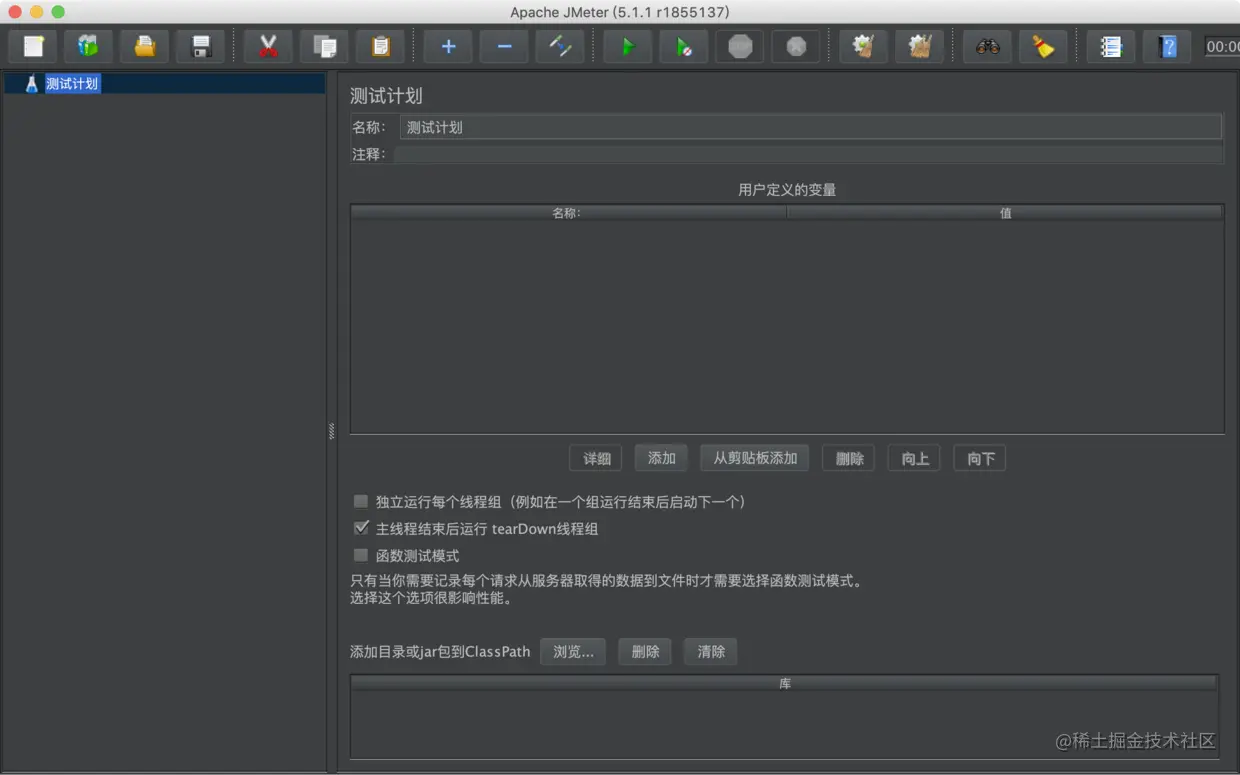The image size is (1240, 775).
Task: Open the Help icon
Action: pyautogui.click(x=1167, y=46)
